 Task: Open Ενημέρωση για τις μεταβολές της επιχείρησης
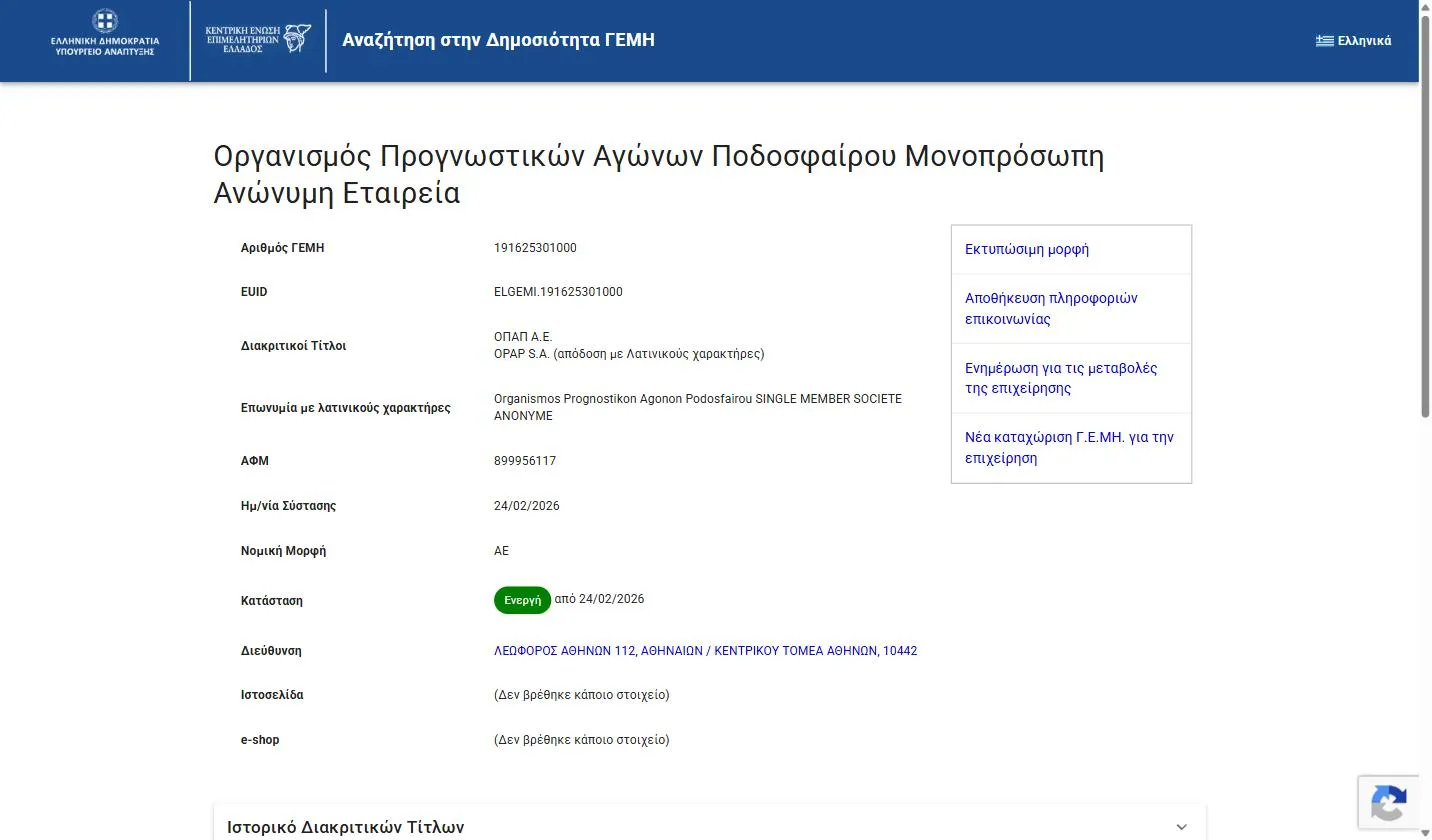point(1061,378)
